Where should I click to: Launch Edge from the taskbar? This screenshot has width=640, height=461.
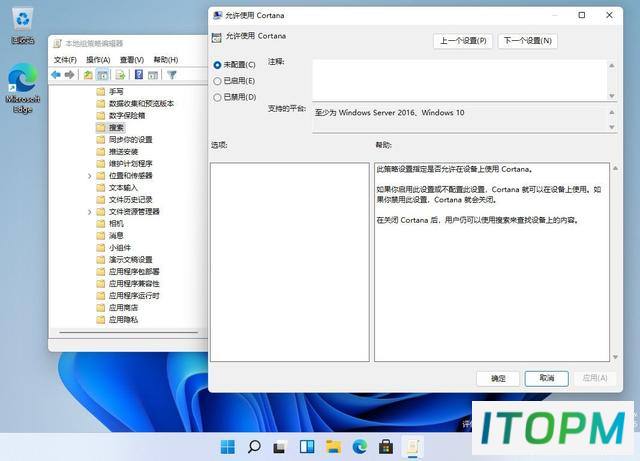pos(360,446)
